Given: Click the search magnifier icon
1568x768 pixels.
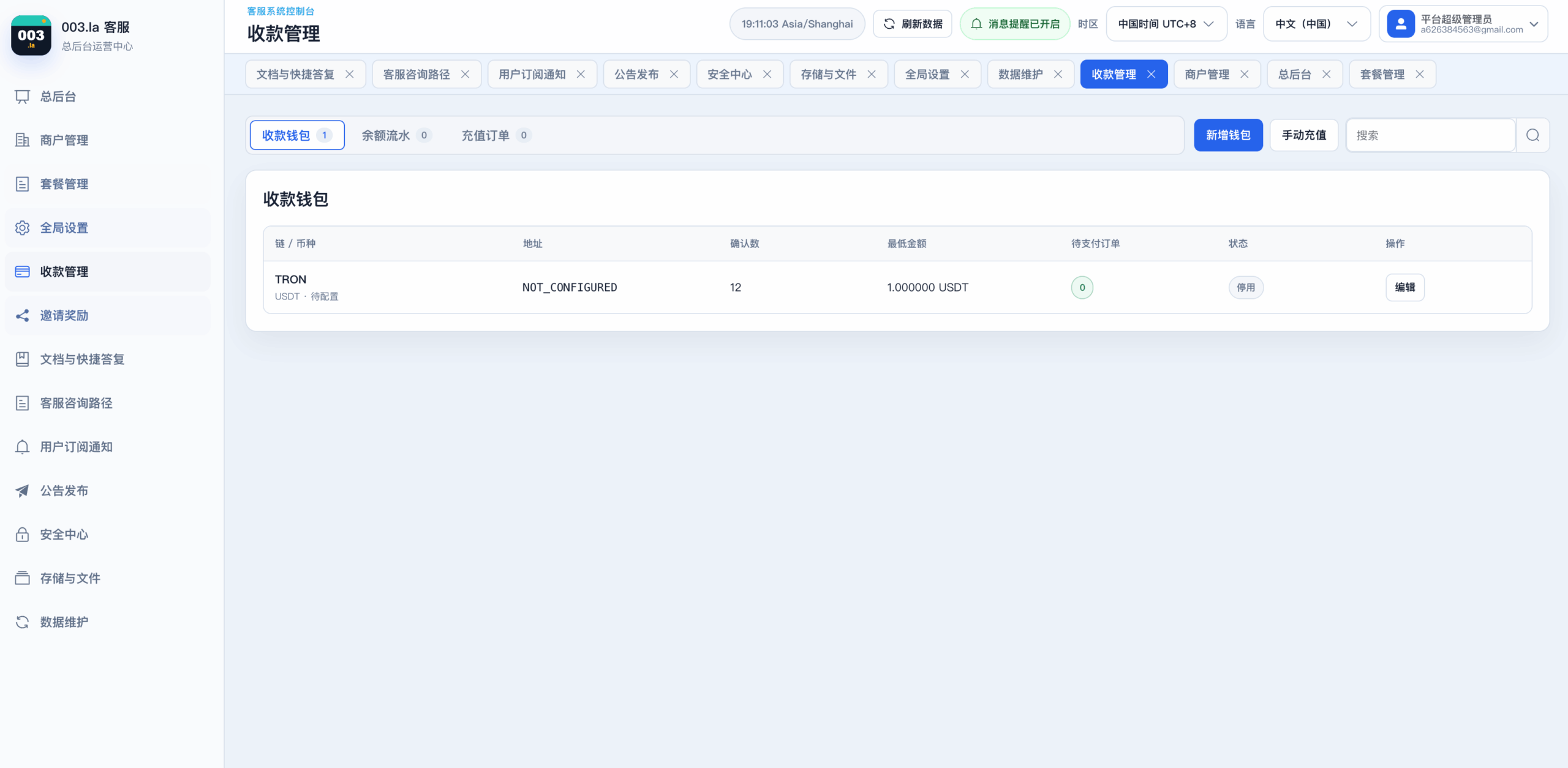Looking at the screenshot, I should [1532, 135].
